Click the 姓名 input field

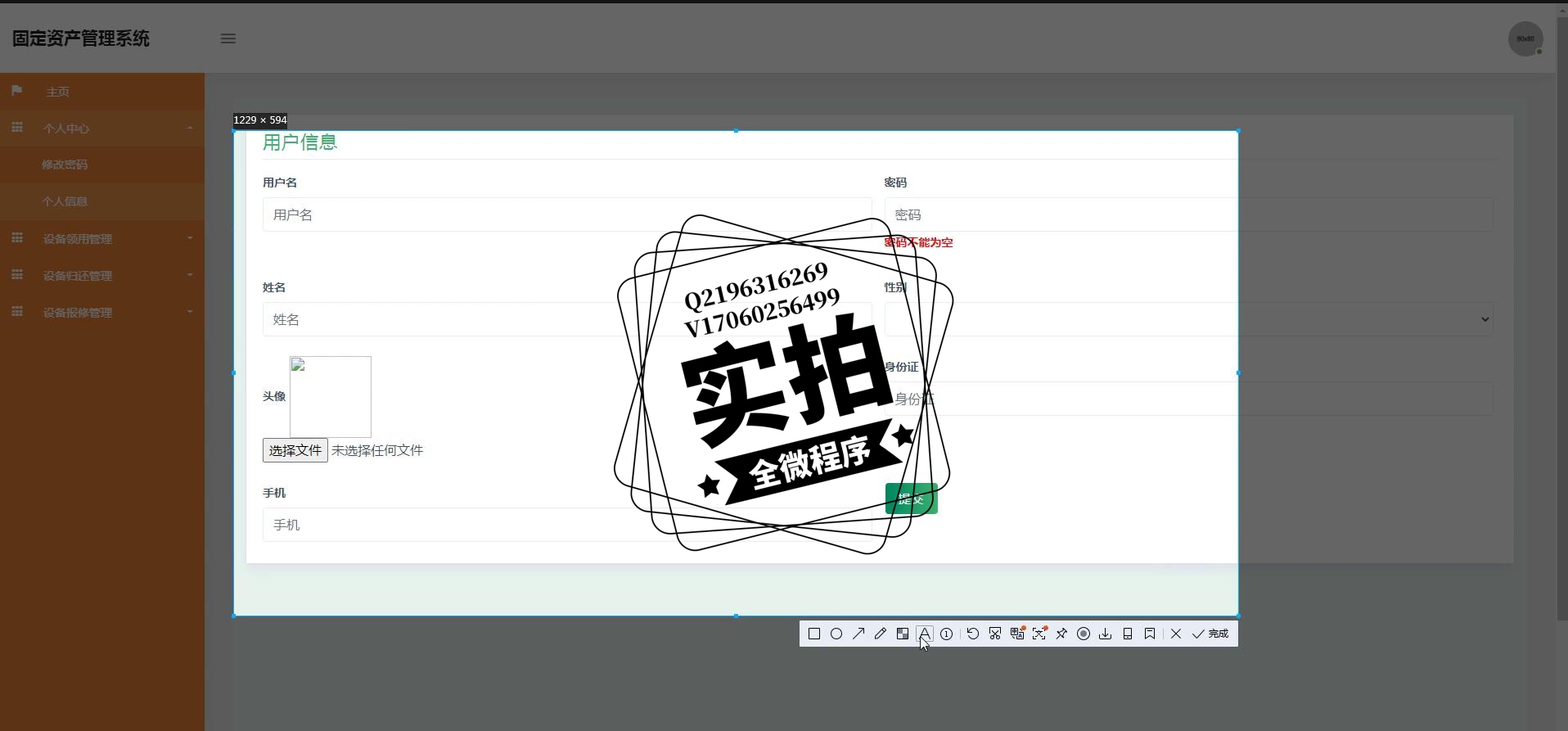[x=567, y=319]
